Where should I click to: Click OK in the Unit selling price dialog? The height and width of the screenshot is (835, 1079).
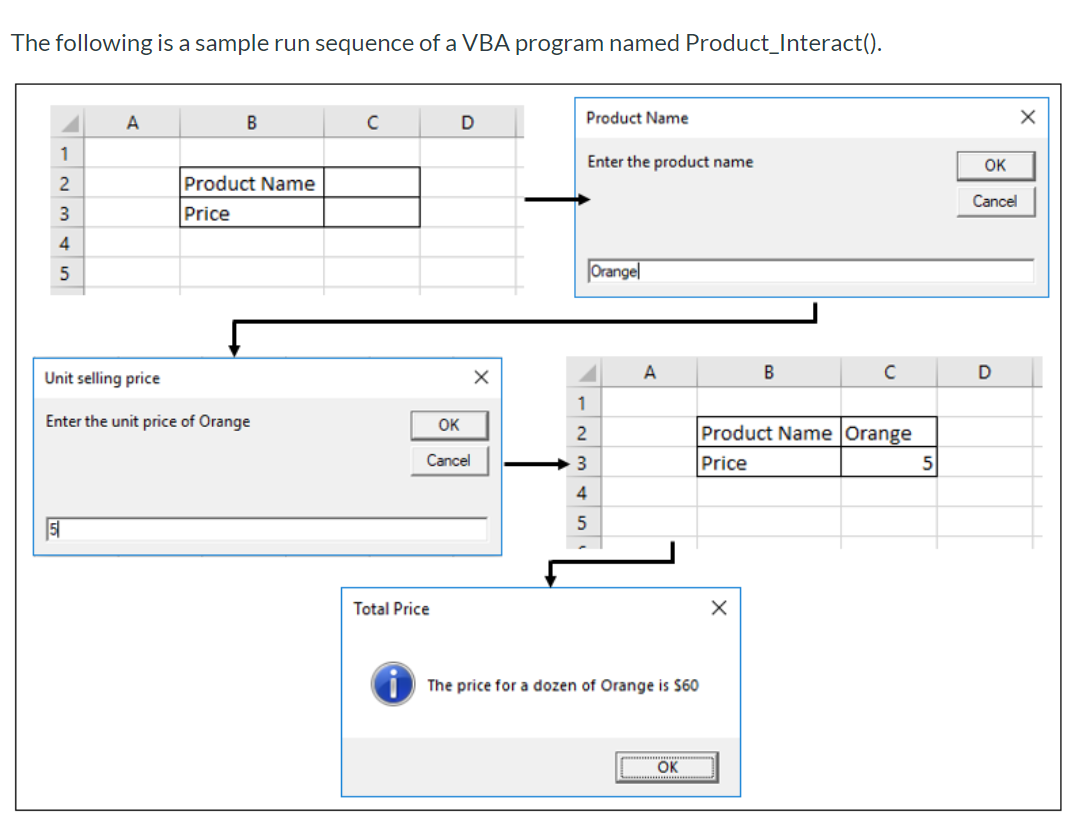pyautogui.click(x=448, y=425)
